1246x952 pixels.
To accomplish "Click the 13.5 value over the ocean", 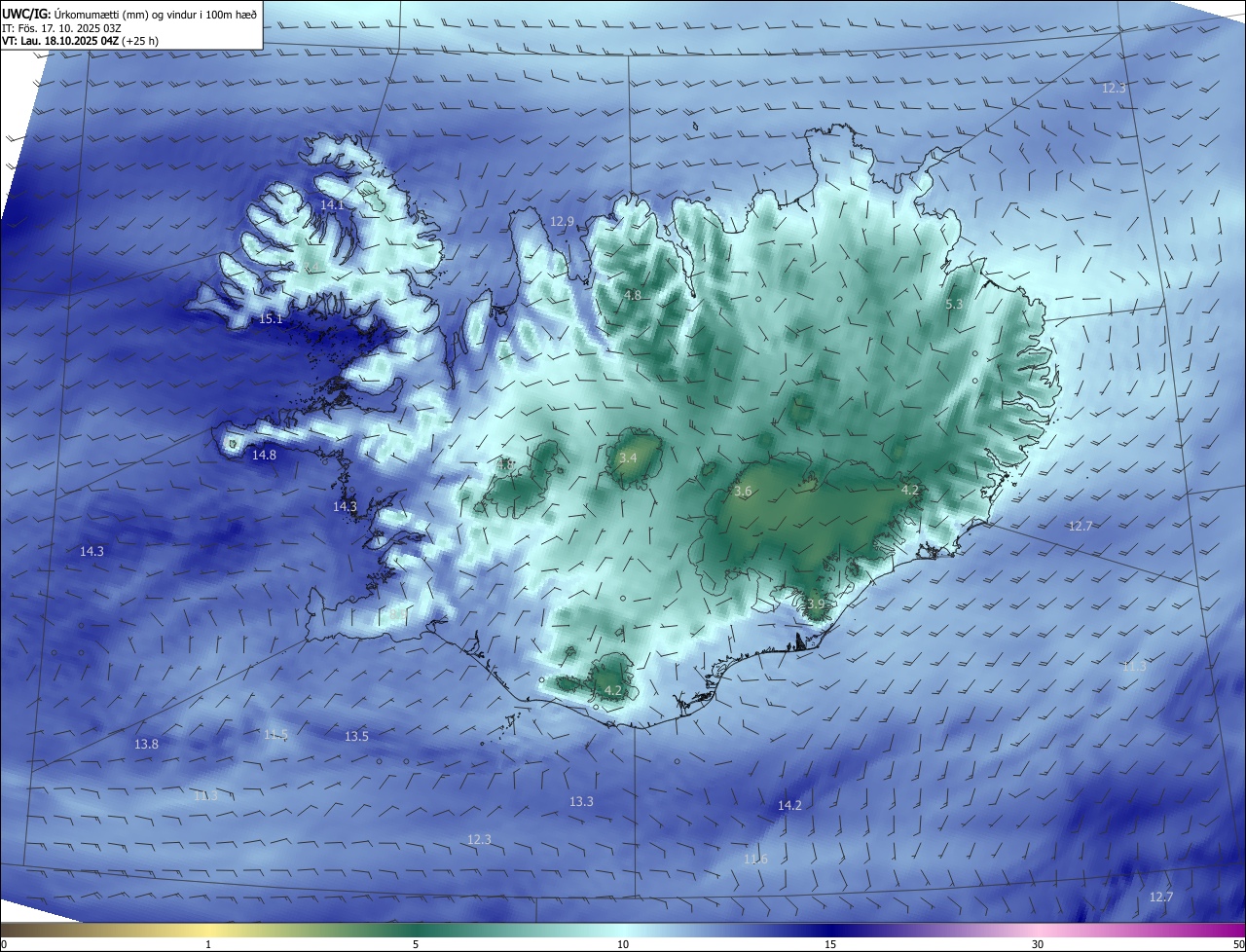I will click(356, 737).
